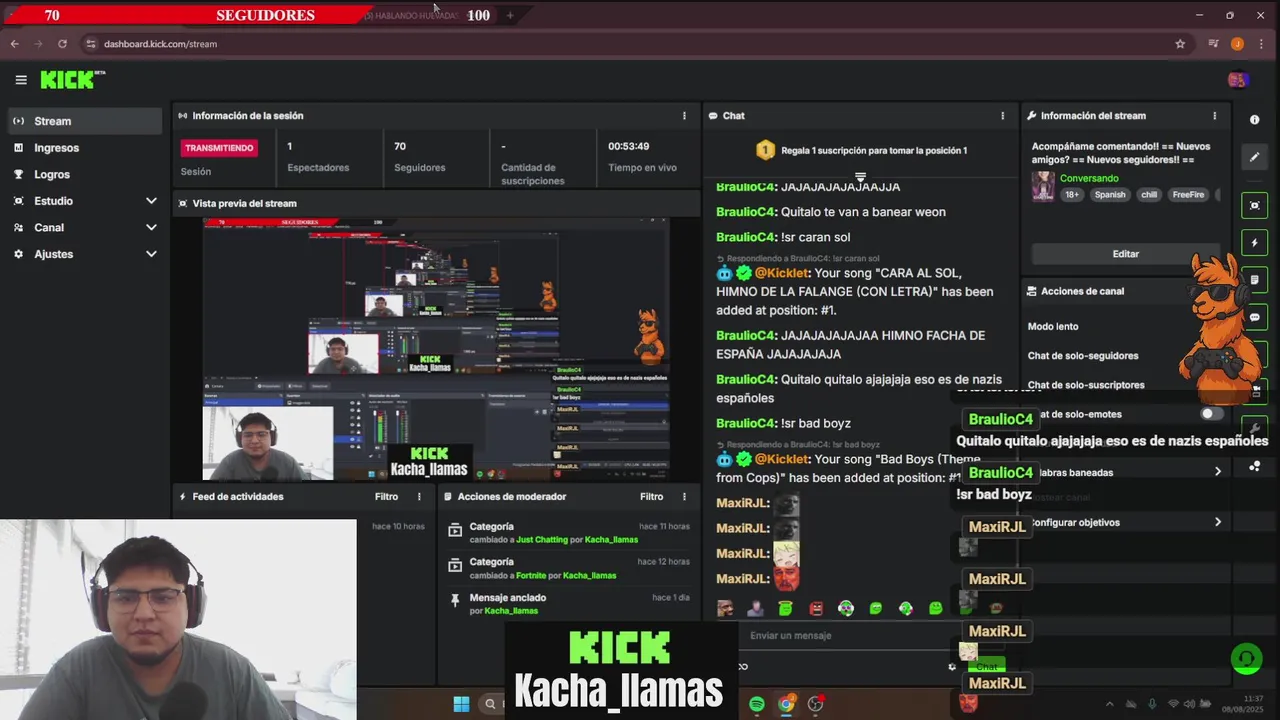
Task: Open Configurar objetivos arrow
Action: (1217, 522)
